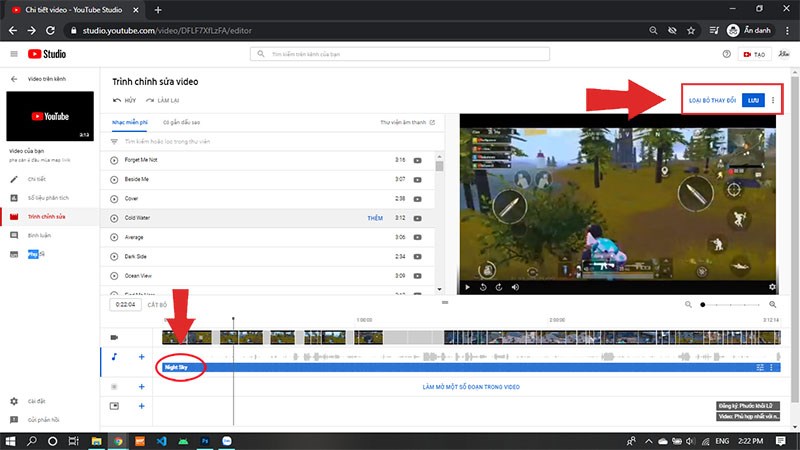Click the filter icon in library search
The width and height of the screenshot is (800, 450).
[x=114, y=141]
